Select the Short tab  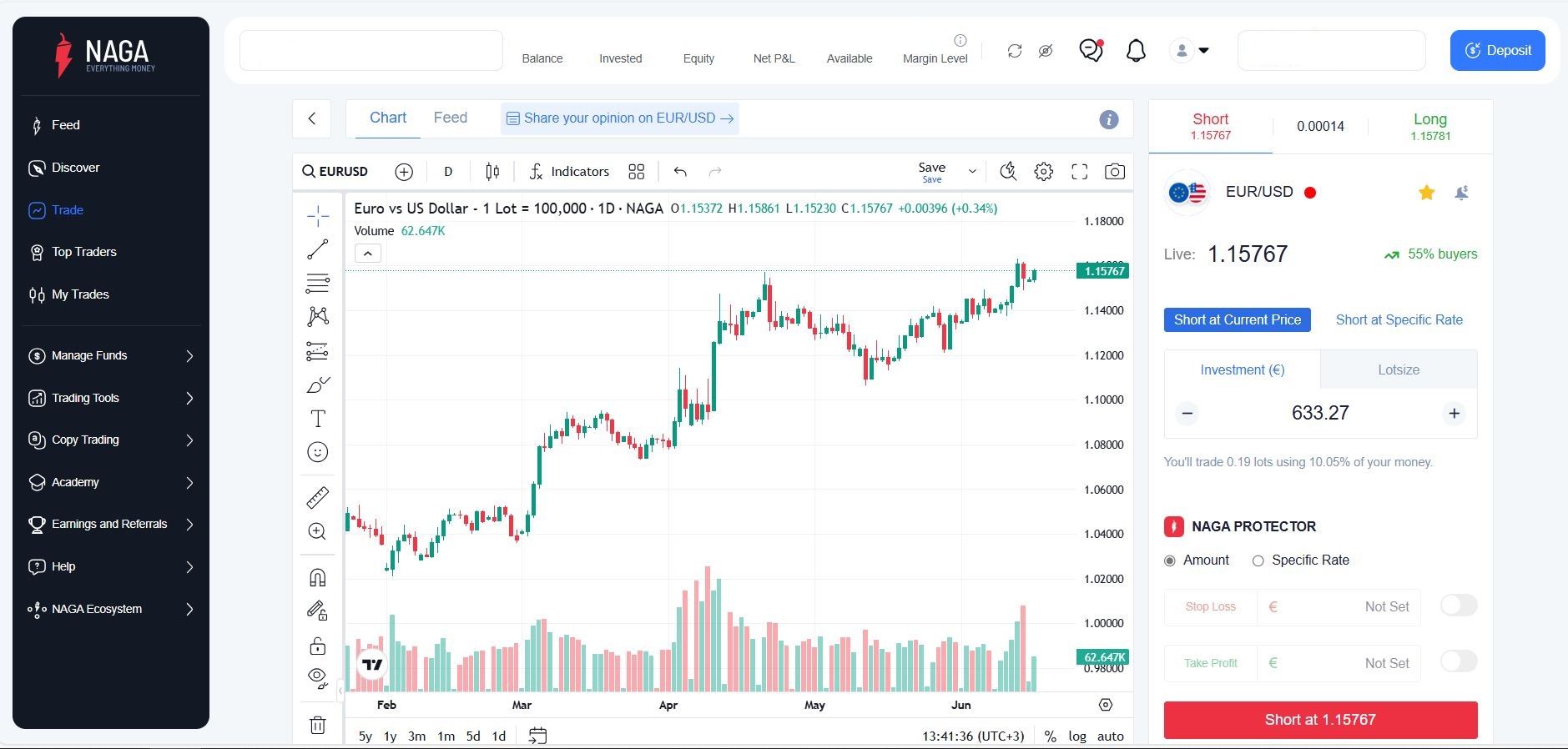[x=1211, y=127]
